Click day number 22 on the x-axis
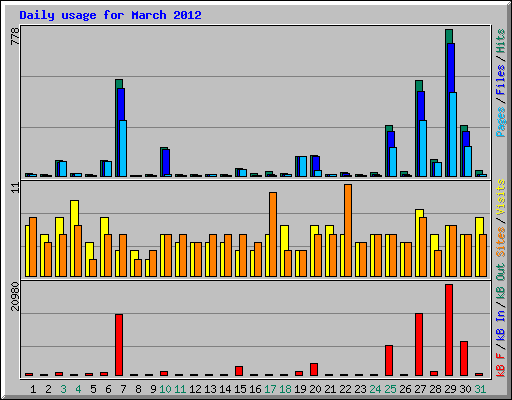 point(345,389)
